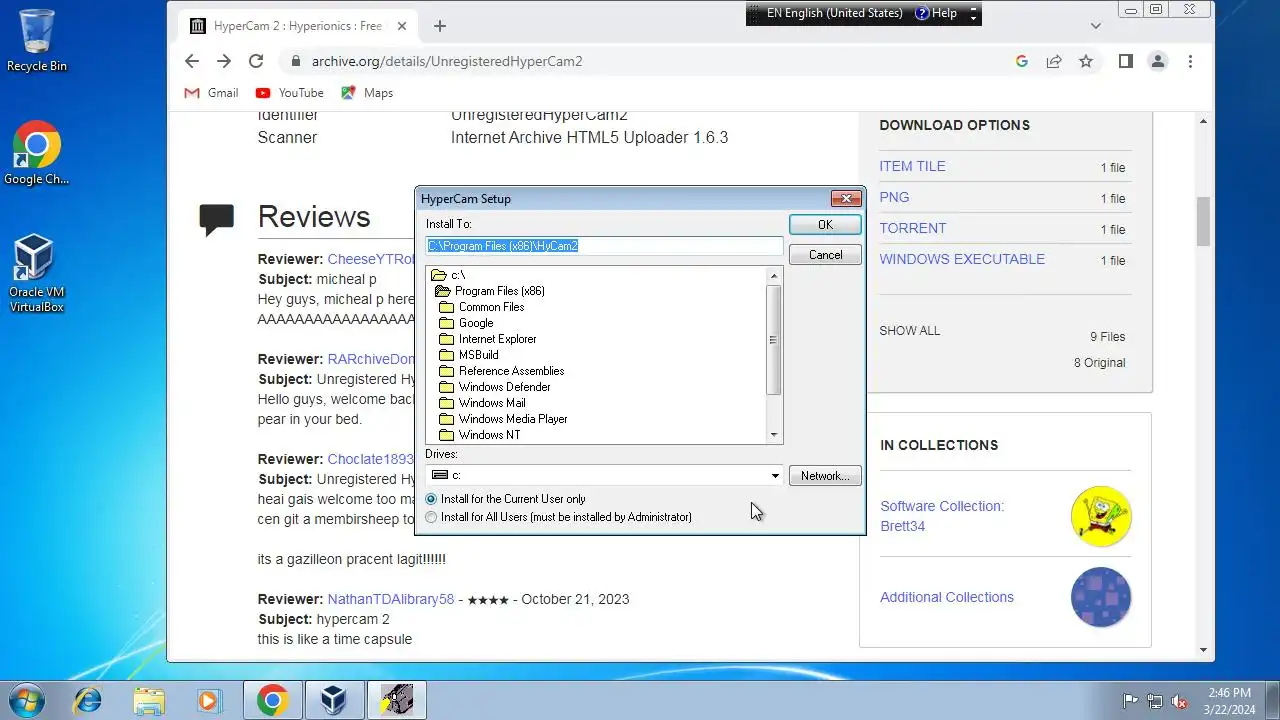
Task: Open the Chrome profile avatar menu
Action: pyautogui.click(x=1158, y=61)
